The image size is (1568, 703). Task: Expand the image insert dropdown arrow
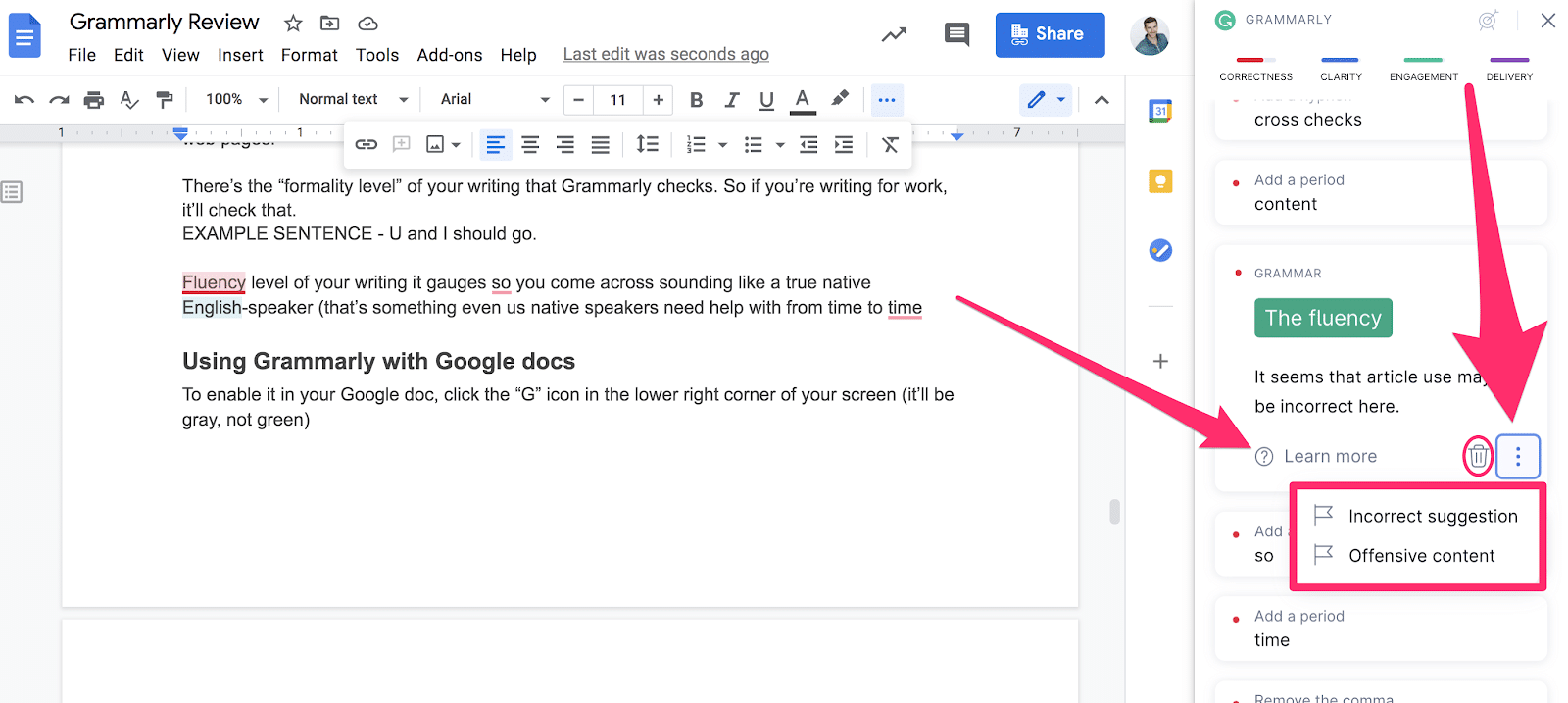point(456,145)
